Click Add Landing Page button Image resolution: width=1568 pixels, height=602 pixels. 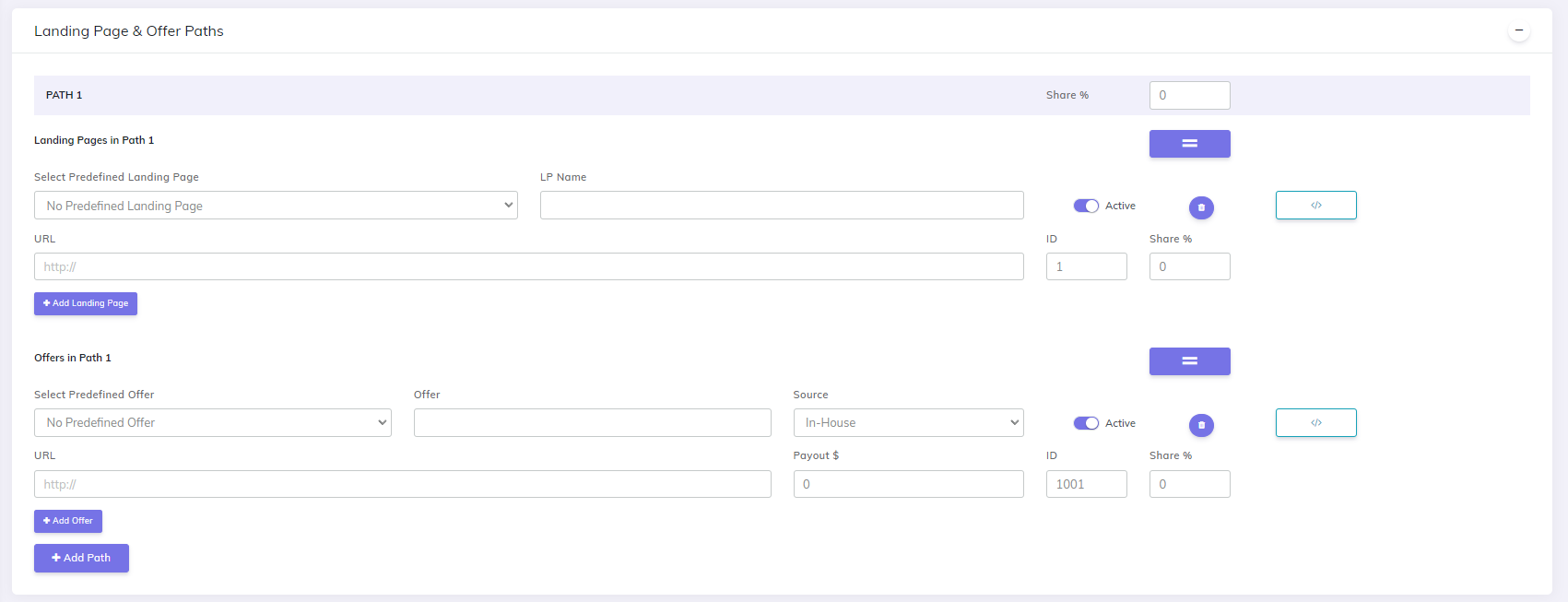click(86, 303)
